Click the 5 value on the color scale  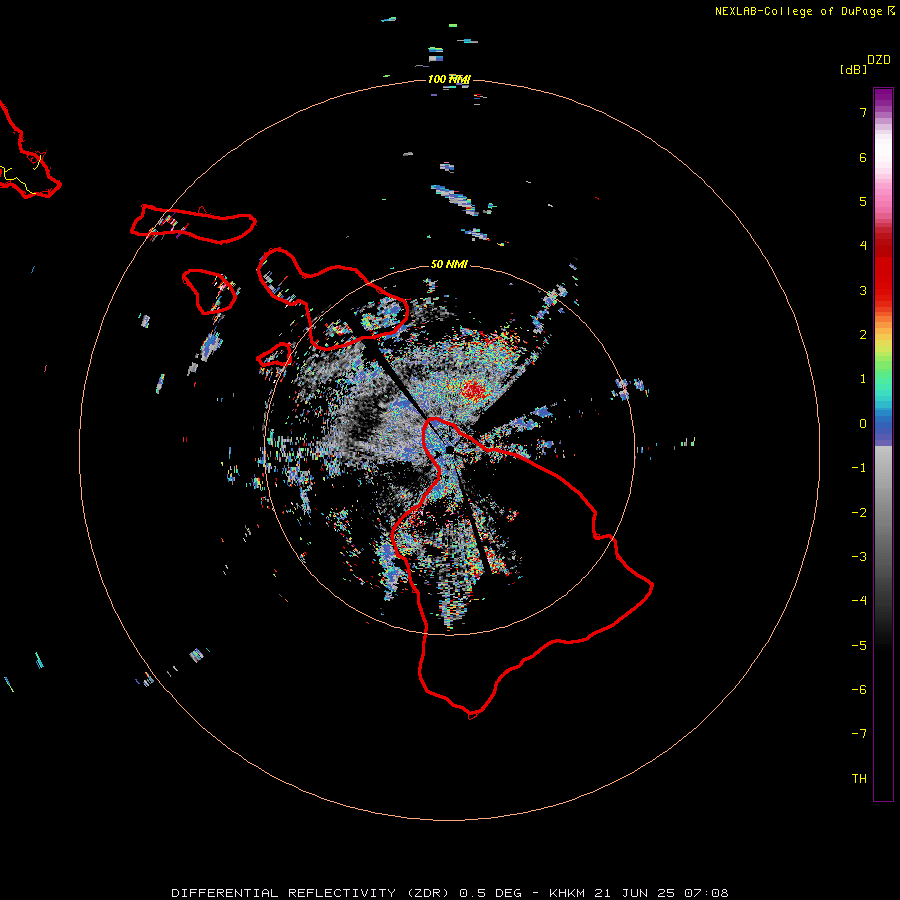(863, 201)
